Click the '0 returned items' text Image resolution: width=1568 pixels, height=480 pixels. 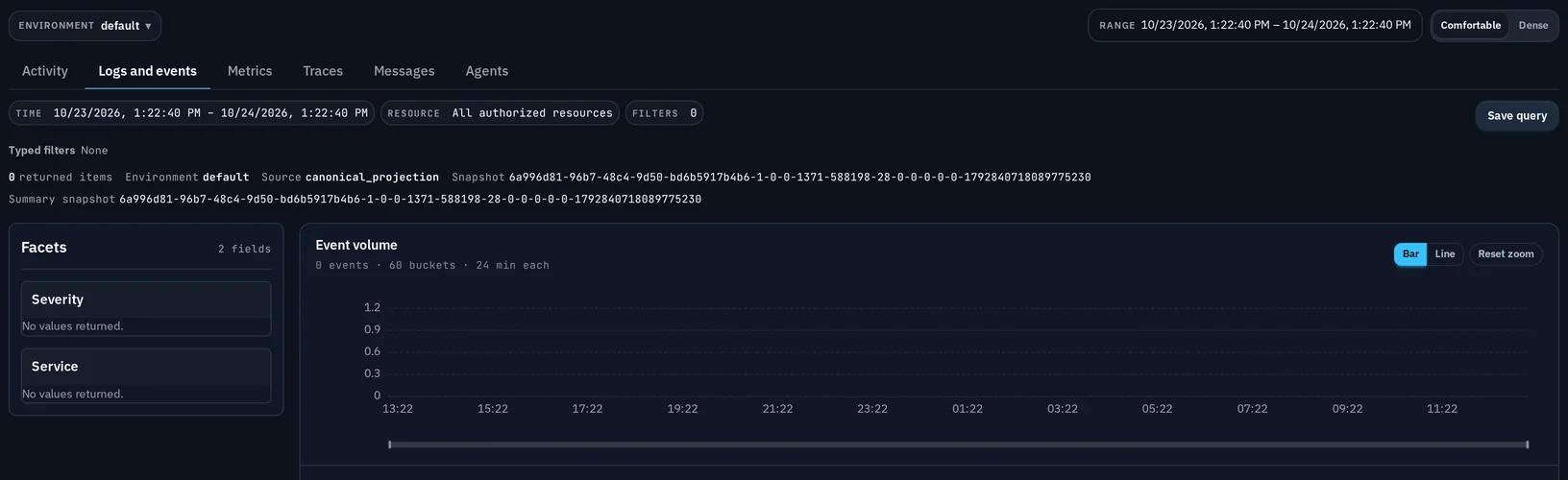(x=61, y=178)
